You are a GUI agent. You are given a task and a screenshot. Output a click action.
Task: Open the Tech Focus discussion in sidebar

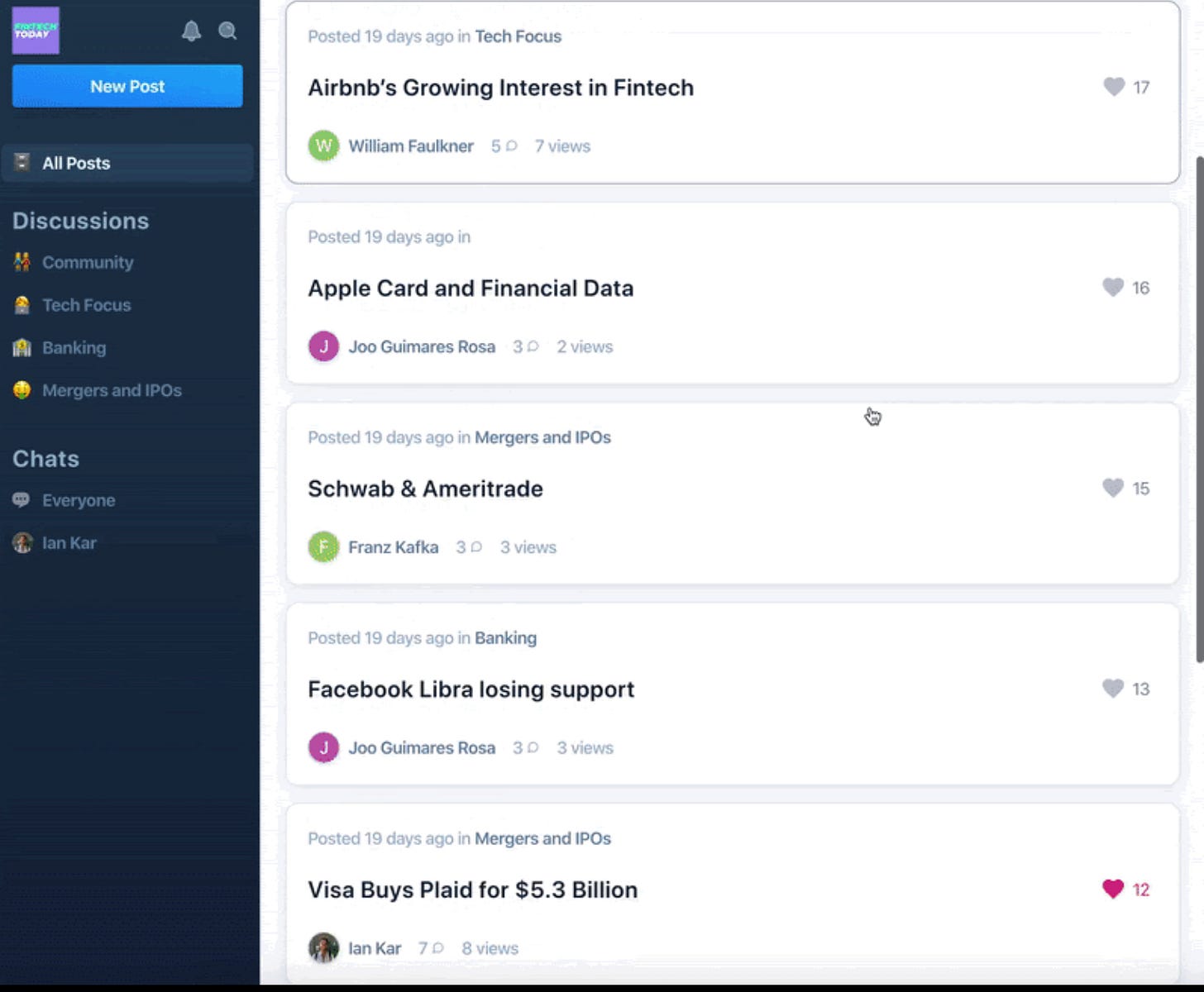click(87, 305)
